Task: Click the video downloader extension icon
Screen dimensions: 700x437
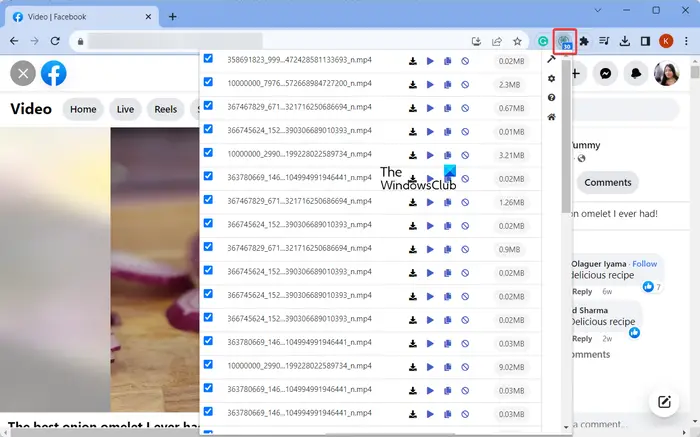Action: coord(565,42)
